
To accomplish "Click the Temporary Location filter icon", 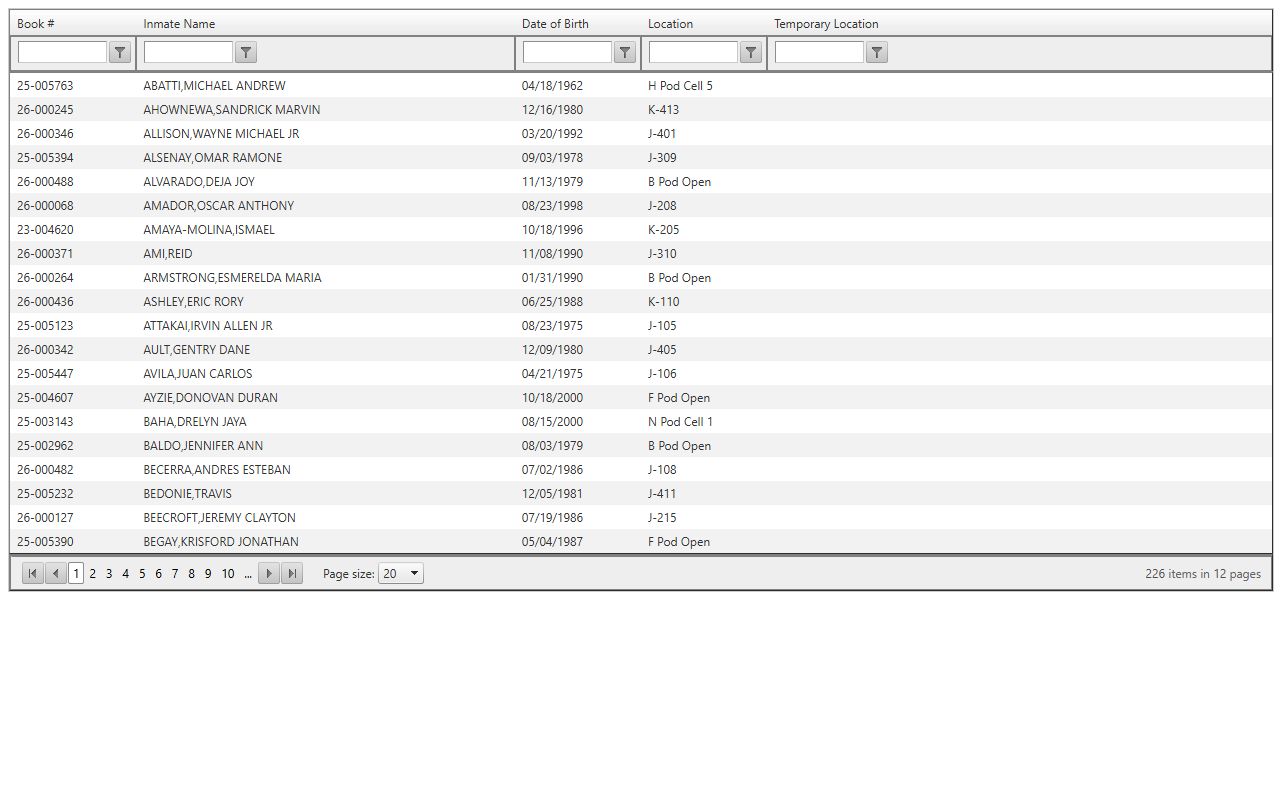I will pos(877,53).
